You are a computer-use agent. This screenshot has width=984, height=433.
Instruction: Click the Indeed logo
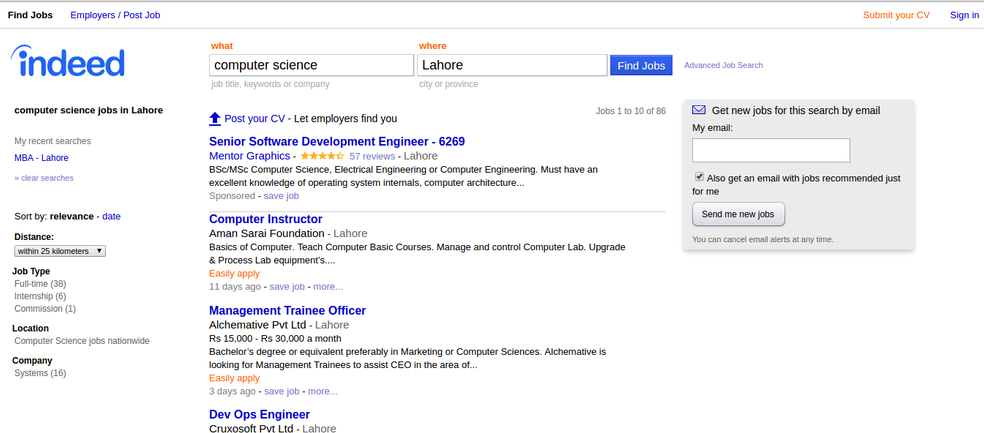68,62
